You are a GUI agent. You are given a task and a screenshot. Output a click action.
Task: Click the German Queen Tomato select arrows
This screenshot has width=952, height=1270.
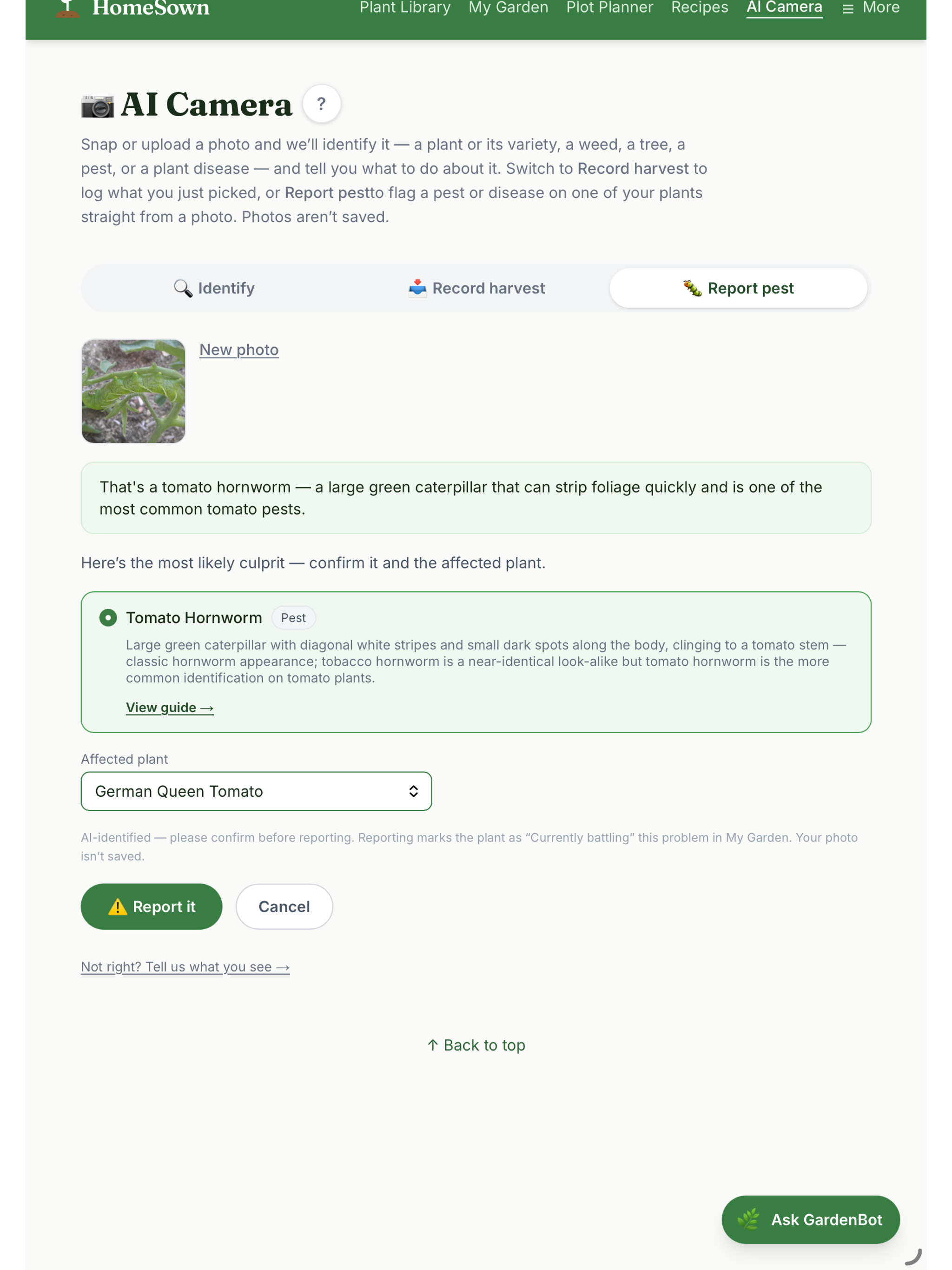pos(413,791)
